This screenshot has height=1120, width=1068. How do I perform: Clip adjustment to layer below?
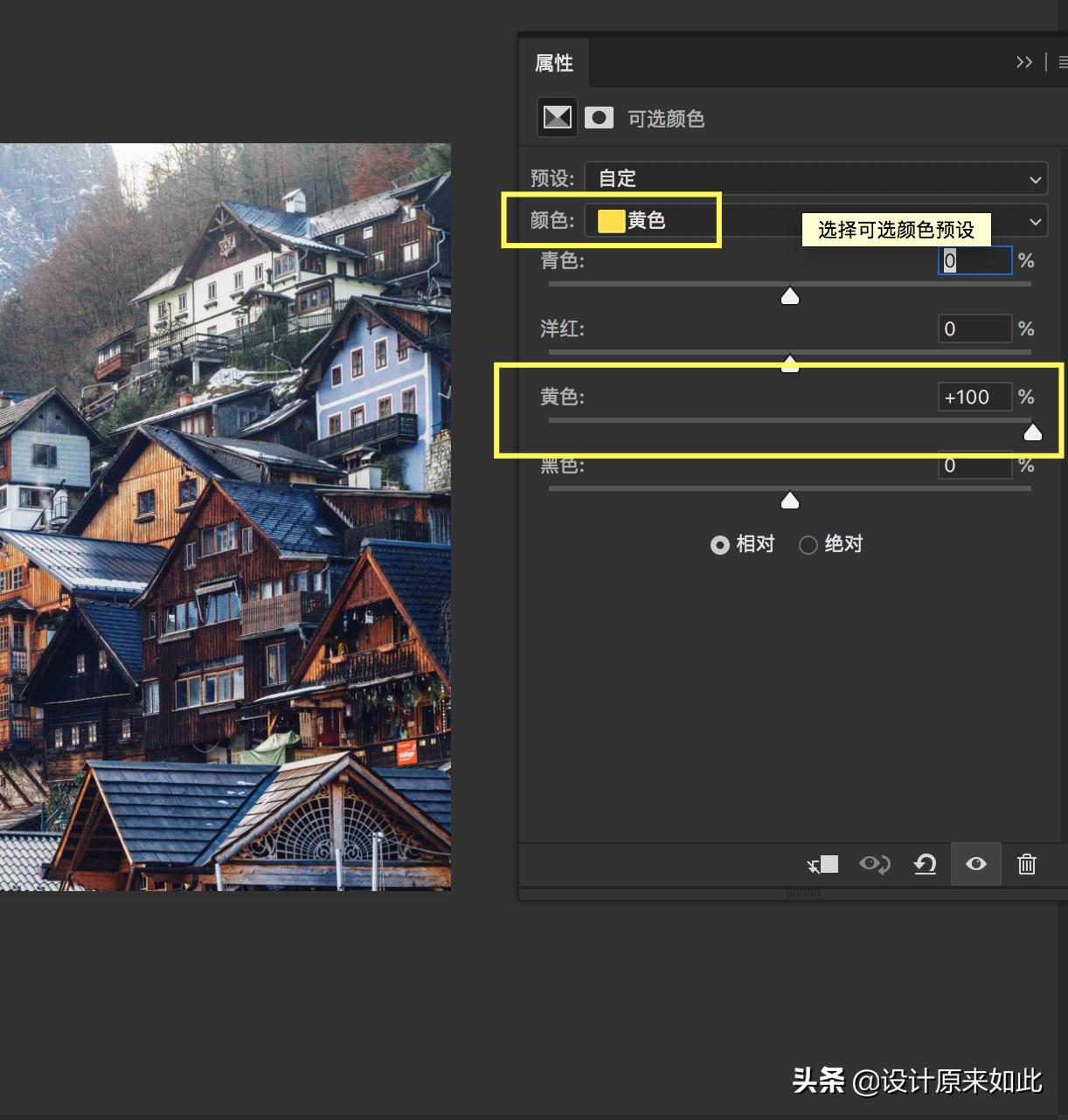coord(822,864)
